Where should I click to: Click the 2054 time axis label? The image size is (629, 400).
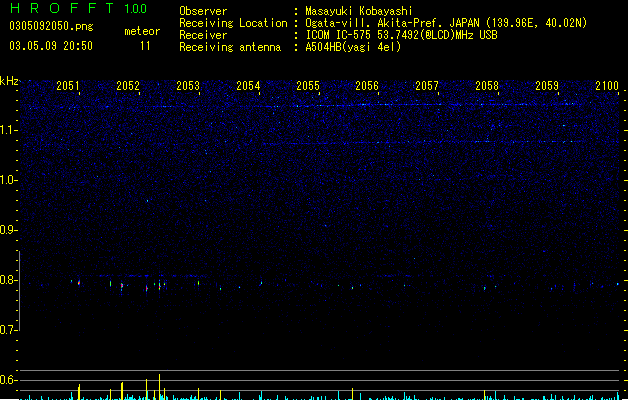[x=248, y=85]
